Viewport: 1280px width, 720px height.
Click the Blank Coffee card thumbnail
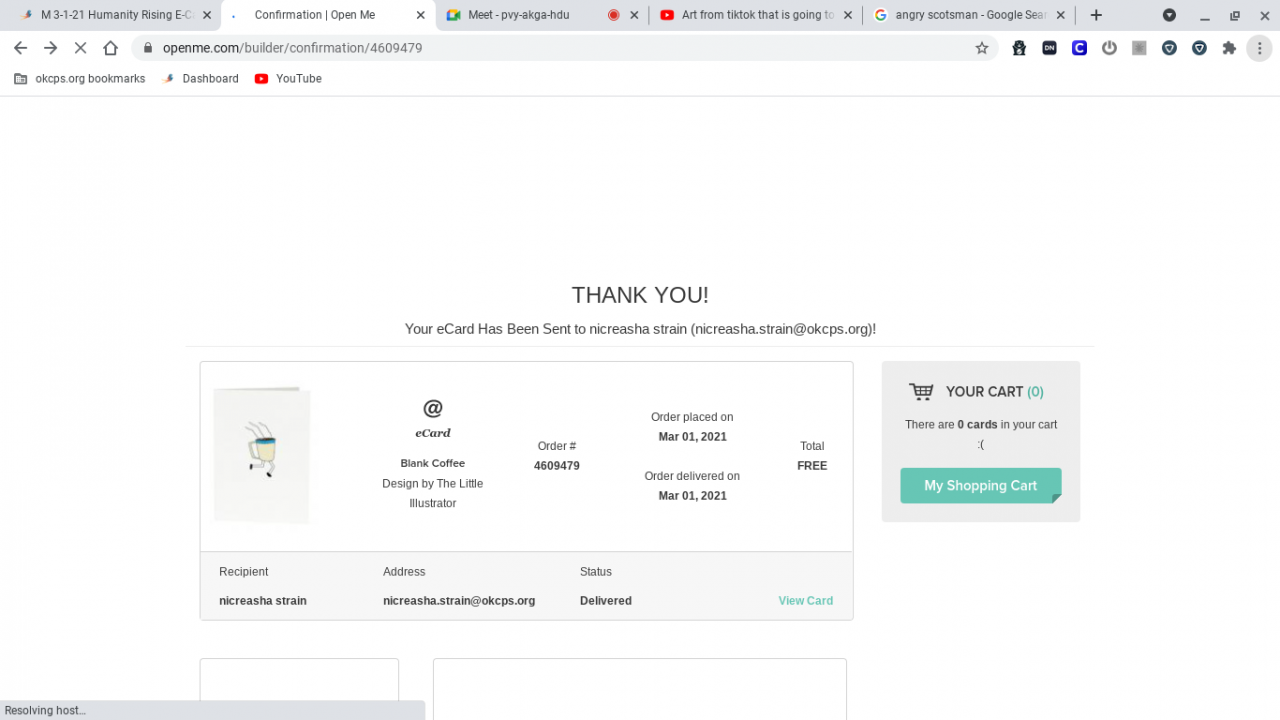[262, 455]
